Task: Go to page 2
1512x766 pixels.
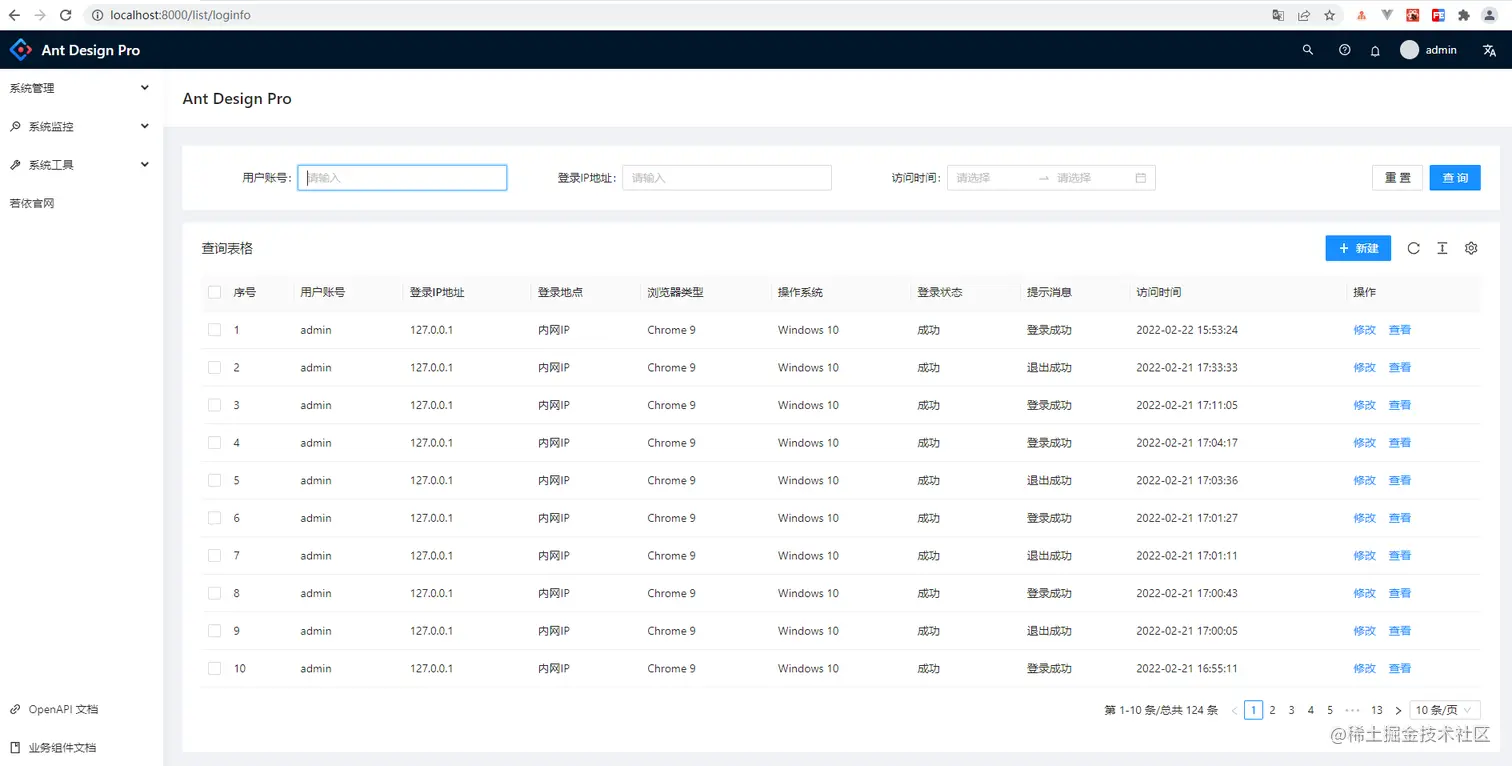Action: point(1273,710)
